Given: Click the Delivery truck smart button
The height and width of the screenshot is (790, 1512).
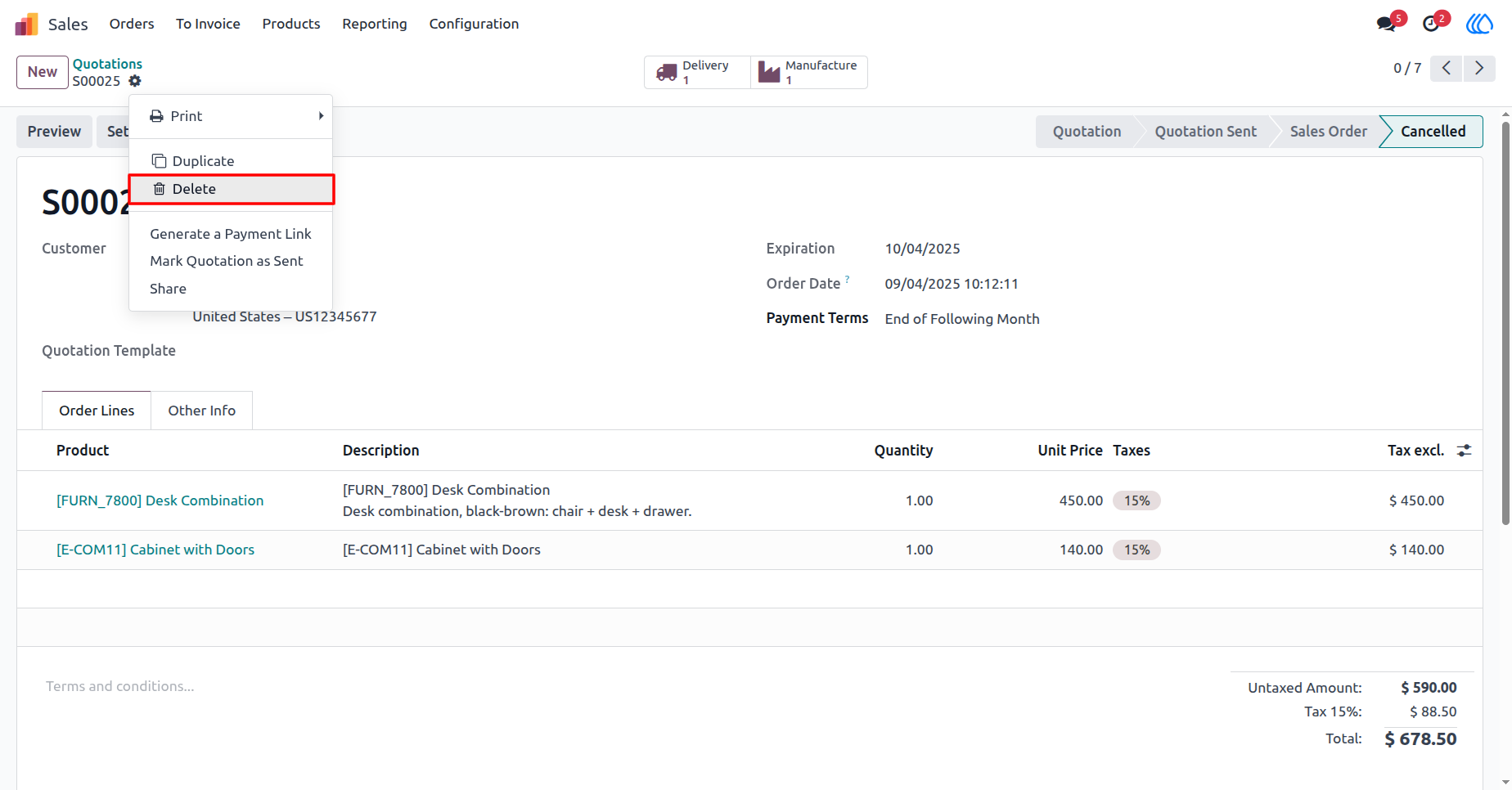Looking at the screenshot, I should 697,72.
